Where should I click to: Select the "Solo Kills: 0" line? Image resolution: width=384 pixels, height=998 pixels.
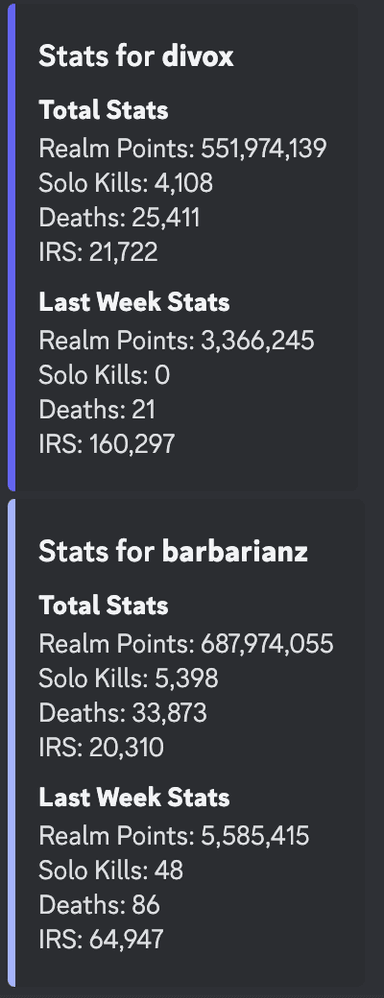[104, 375]
